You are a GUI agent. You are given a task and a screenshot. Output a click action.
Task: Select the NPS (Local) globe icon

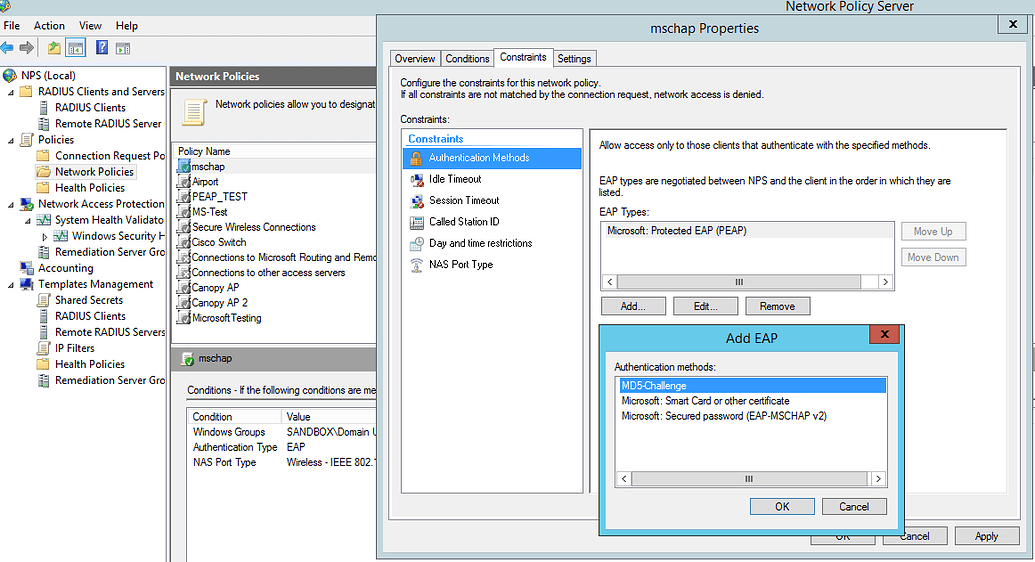coord(10,75)
